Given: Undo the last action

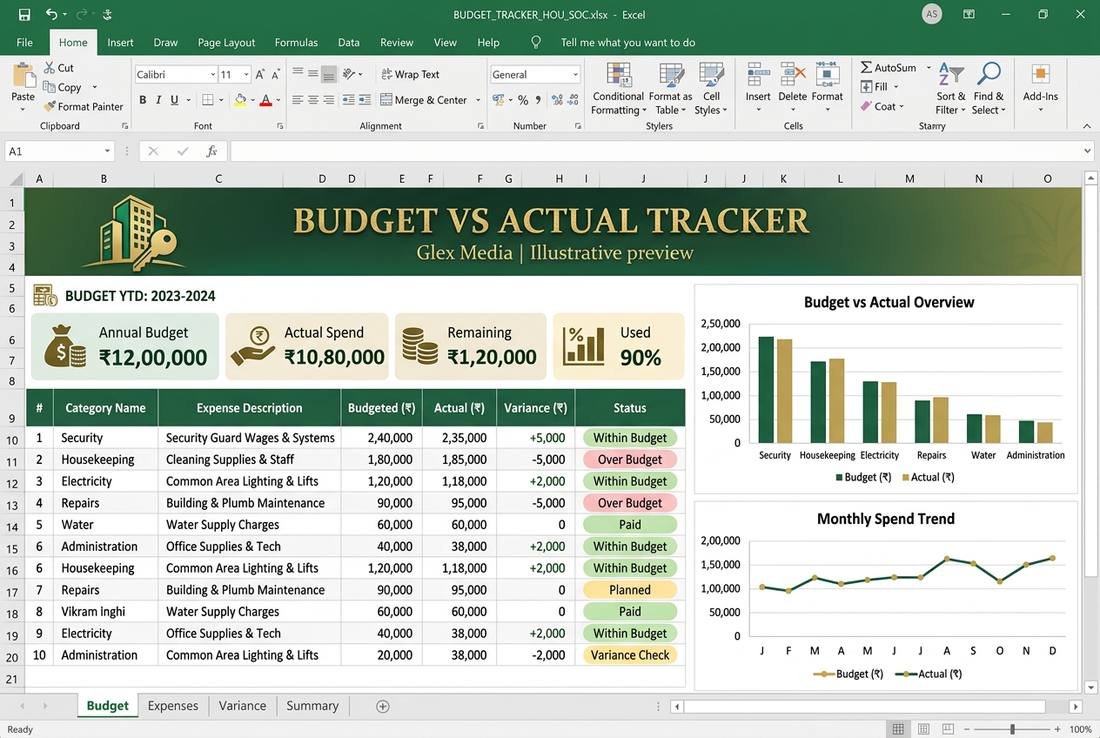Looking at the screenshot, I should (x=51, y=14).
